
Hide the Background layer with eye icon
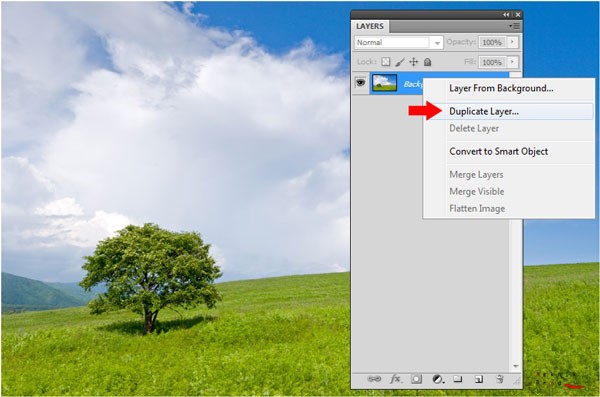[x=360, y=82]
